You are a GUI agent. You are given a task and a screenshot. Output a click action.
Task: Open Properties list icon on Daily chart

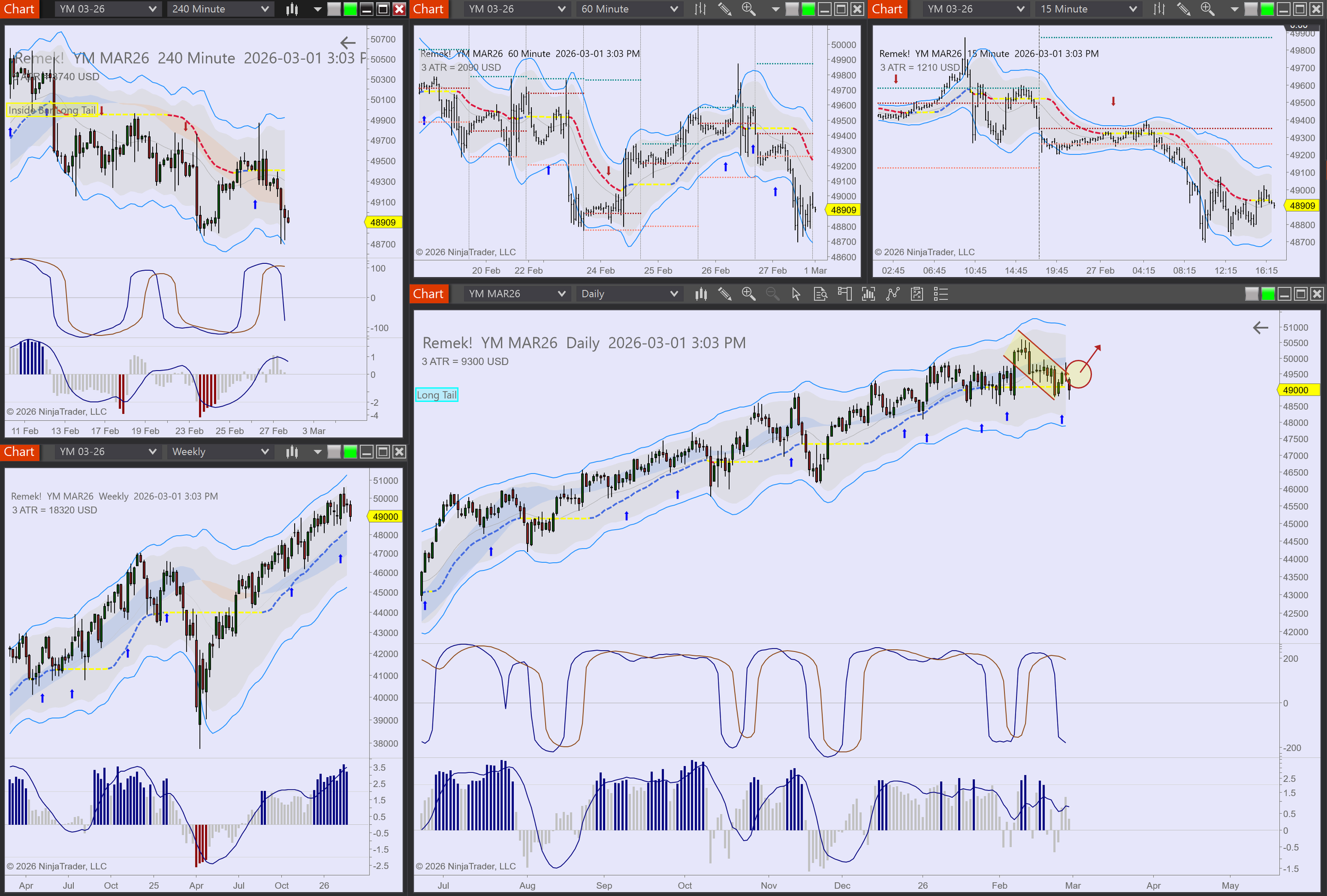coord(941,294)
